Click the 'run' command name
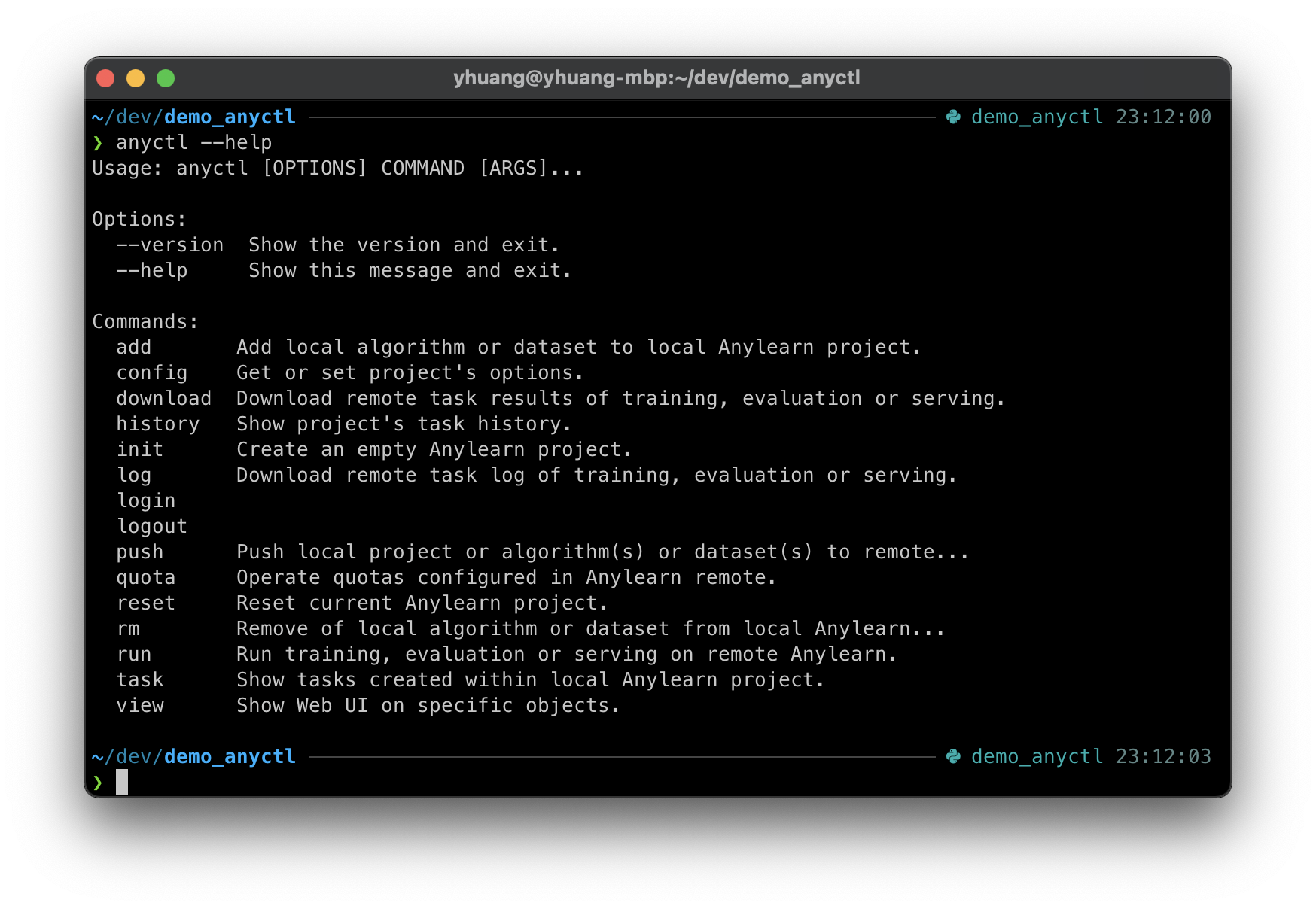This screenshot has width=1316, height=909. pos(134,655)
